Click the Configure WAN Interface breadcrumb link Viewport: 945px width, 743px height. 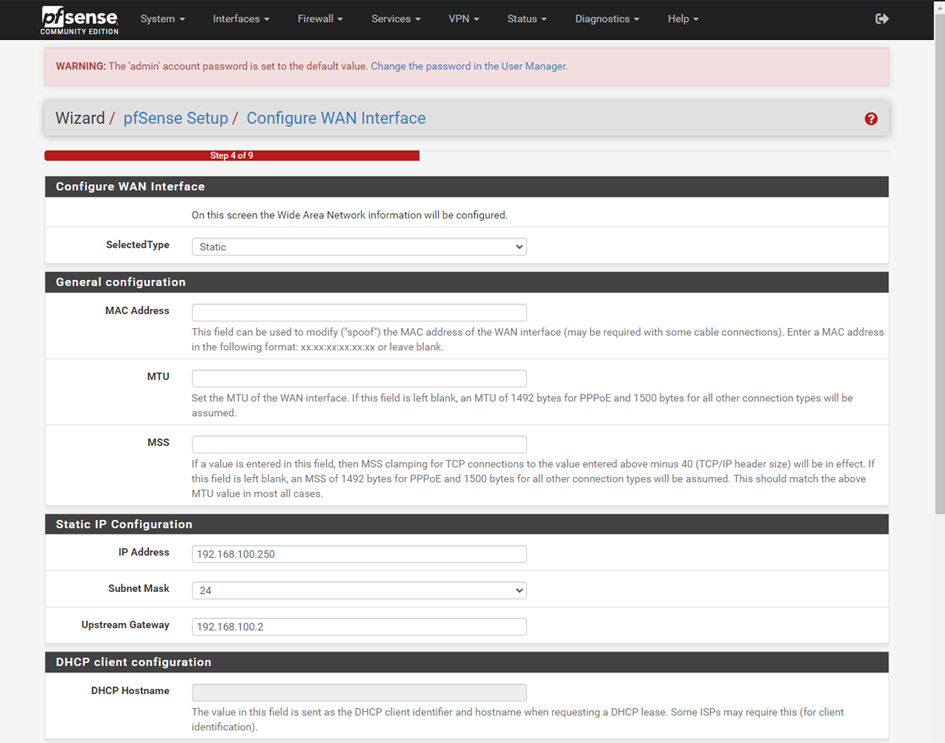tap(336, 118)
